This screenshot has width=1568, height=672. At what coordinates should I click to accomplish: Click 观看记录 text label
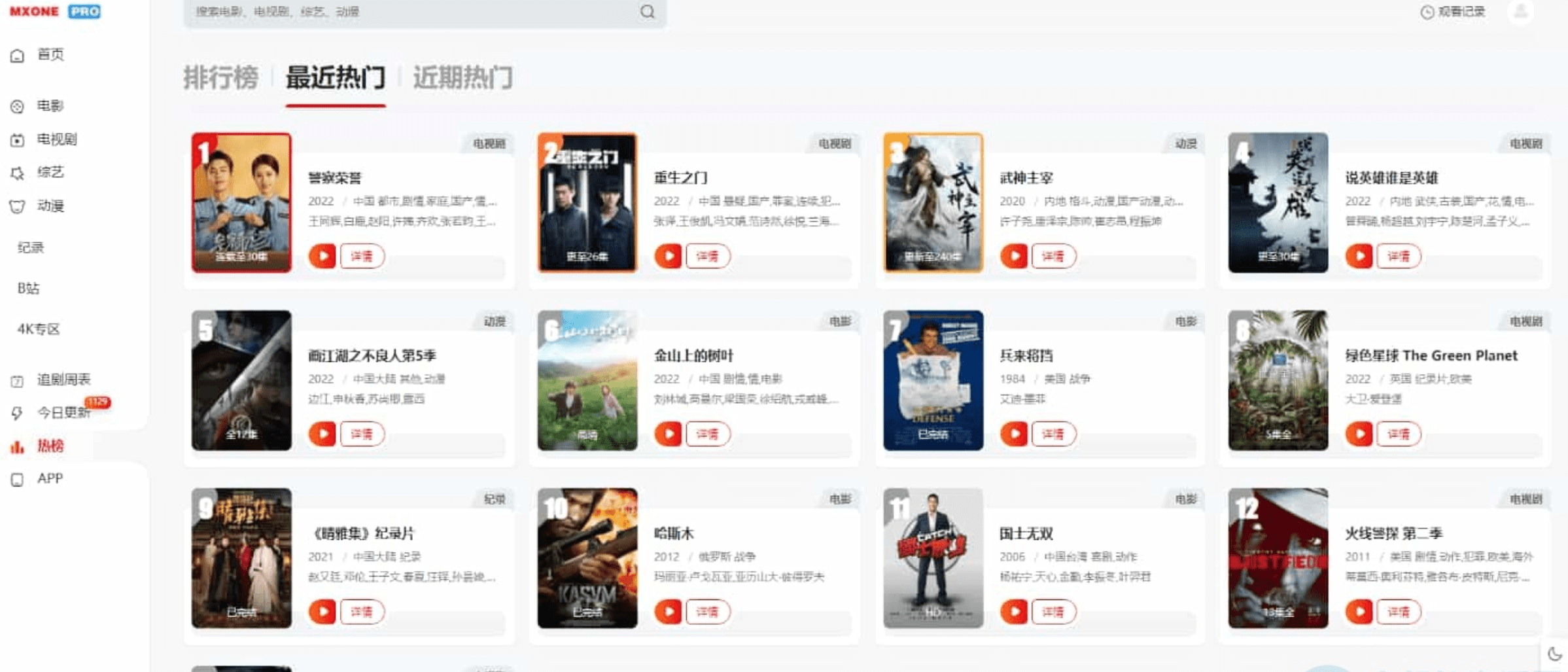(1462, 12)
